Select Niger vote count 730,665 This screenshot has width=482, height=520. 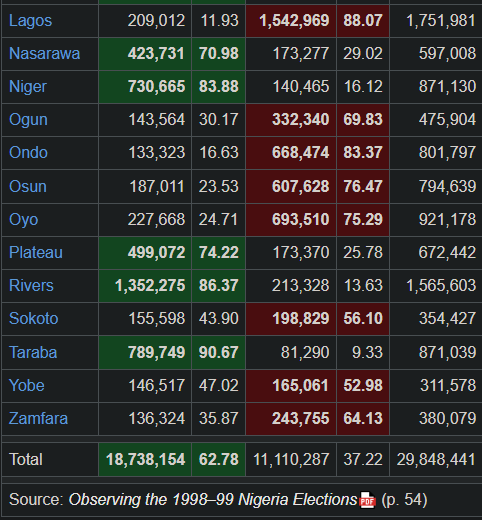coord(156,87)
